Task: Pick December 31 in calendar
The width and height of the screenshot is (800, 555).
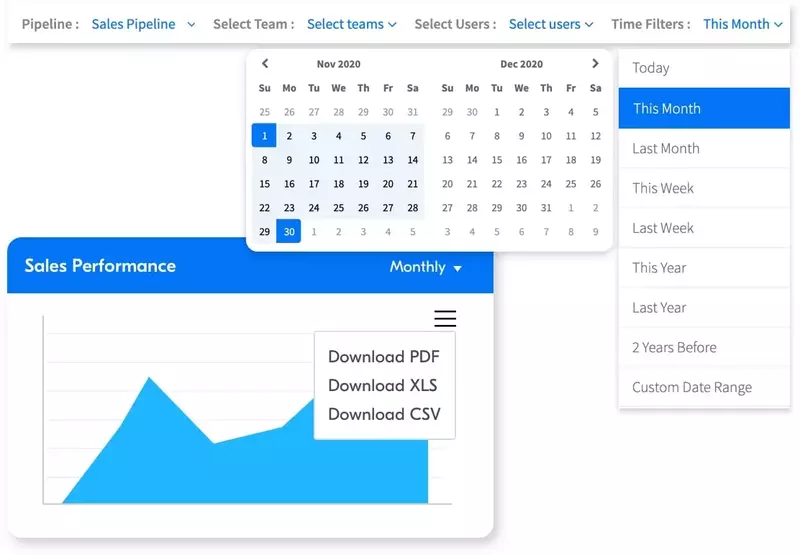Action: click(x=546, y=208)
